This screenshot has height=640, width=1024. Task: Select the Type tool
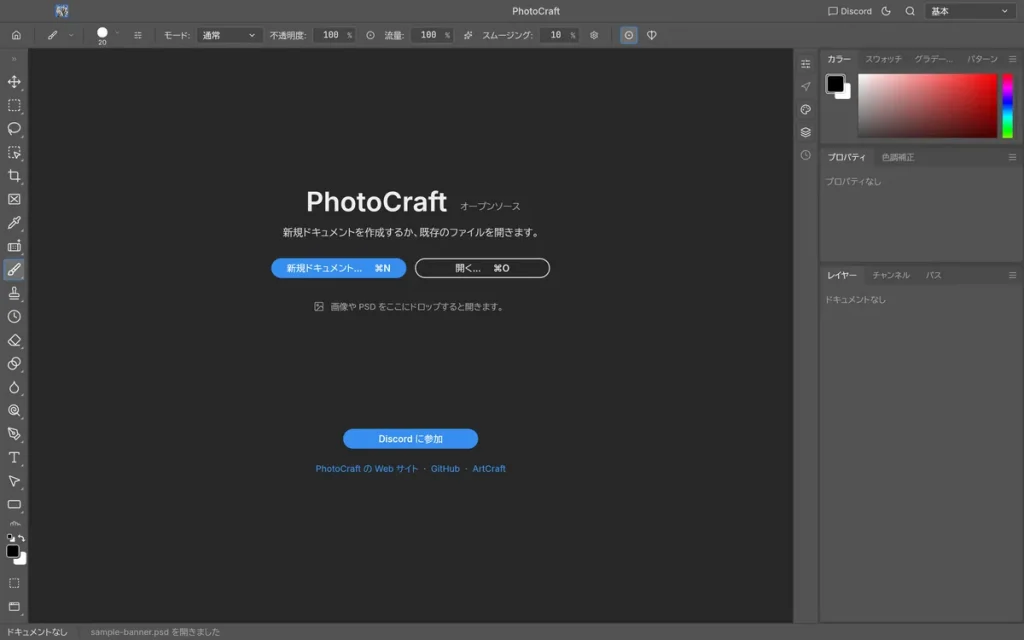pyautogui.click(x=14, y=458)
